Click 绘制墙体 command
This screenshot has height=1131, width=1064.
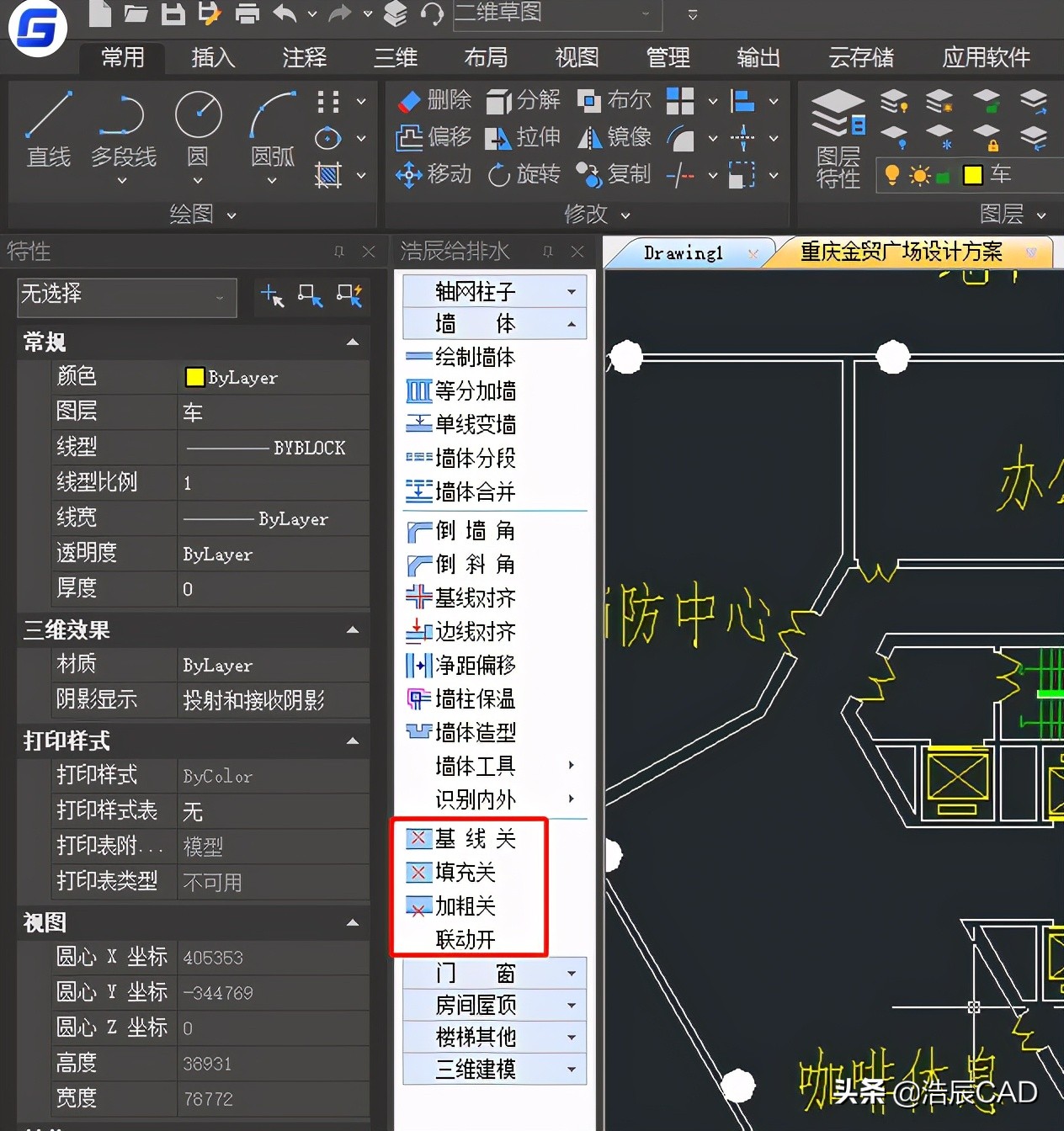coord(460,358)
